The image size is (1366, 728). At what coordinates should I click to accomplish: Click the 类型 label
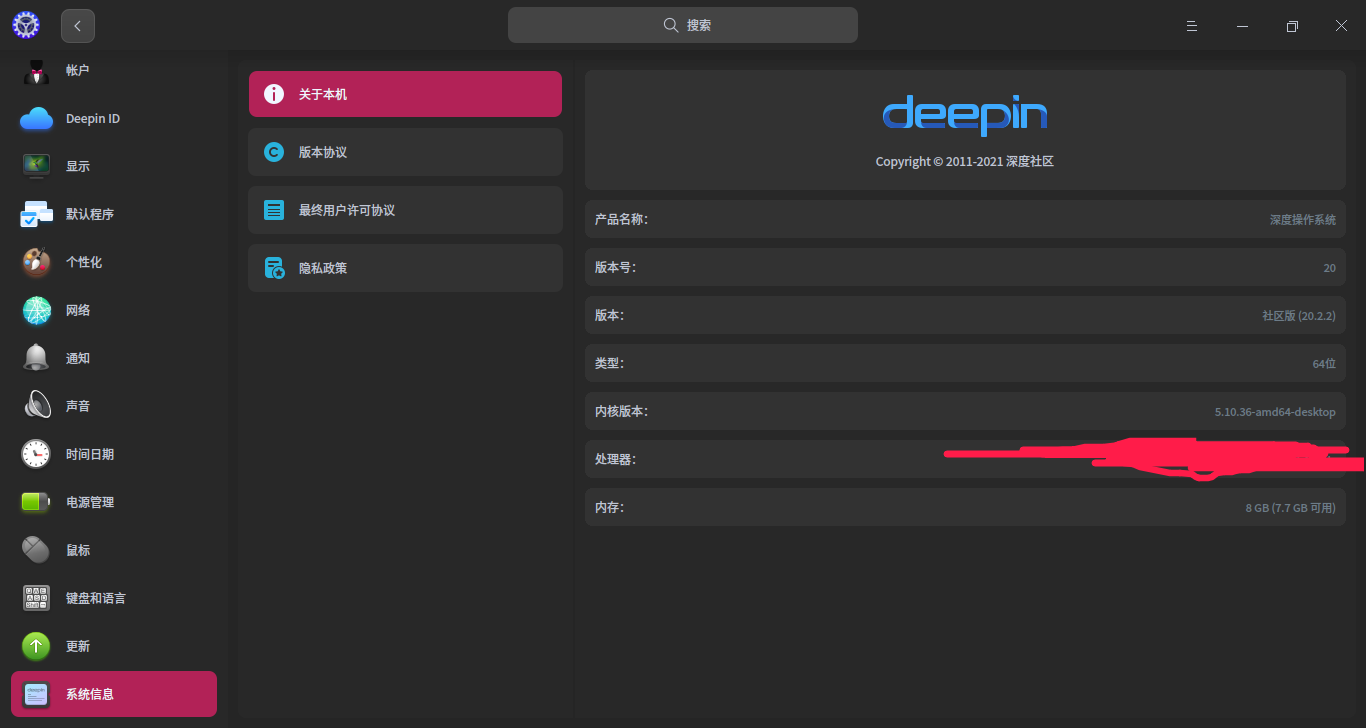[609, 363]
